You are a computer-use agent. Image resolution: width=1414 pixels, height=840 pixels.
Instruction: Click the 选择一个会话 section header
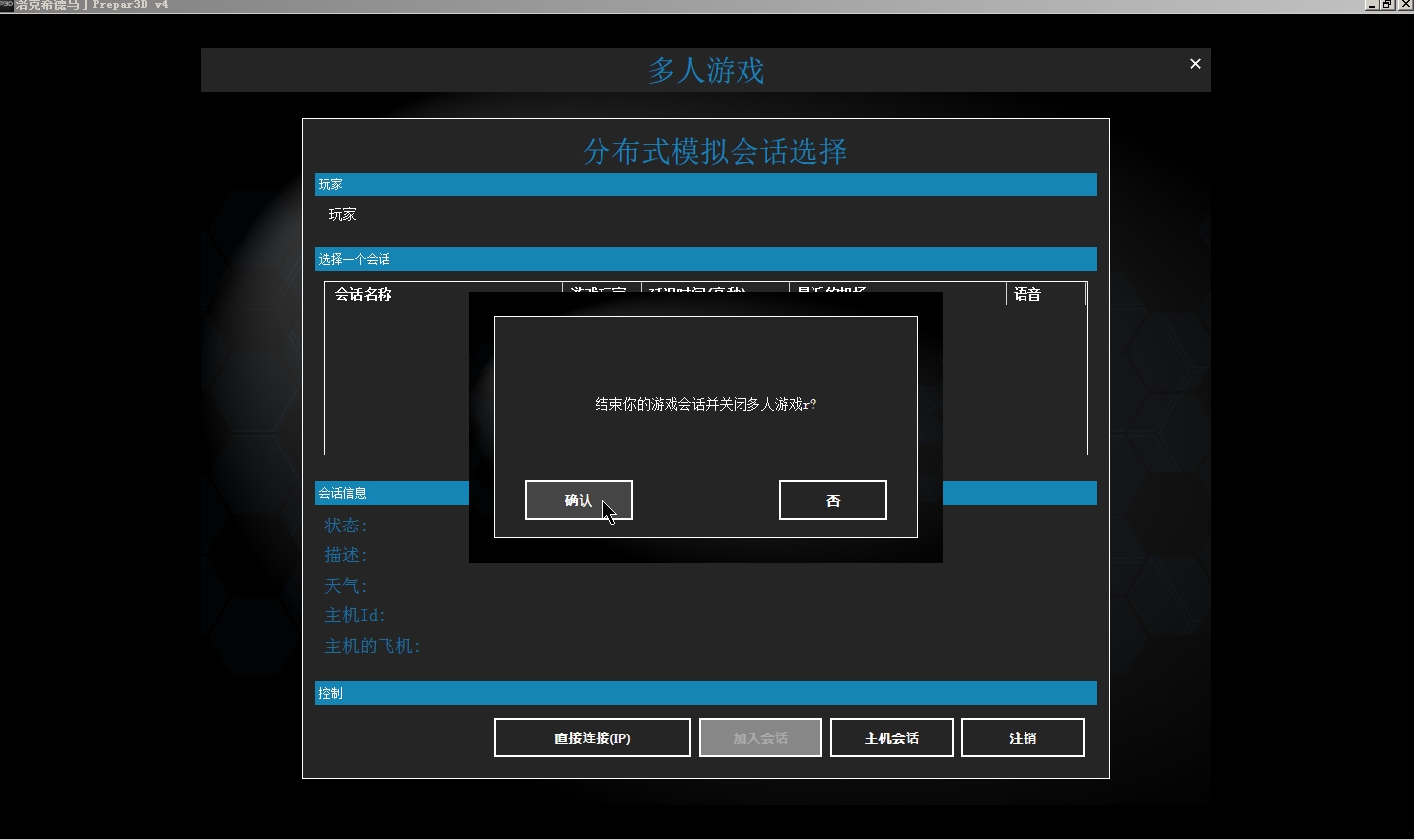706,259
